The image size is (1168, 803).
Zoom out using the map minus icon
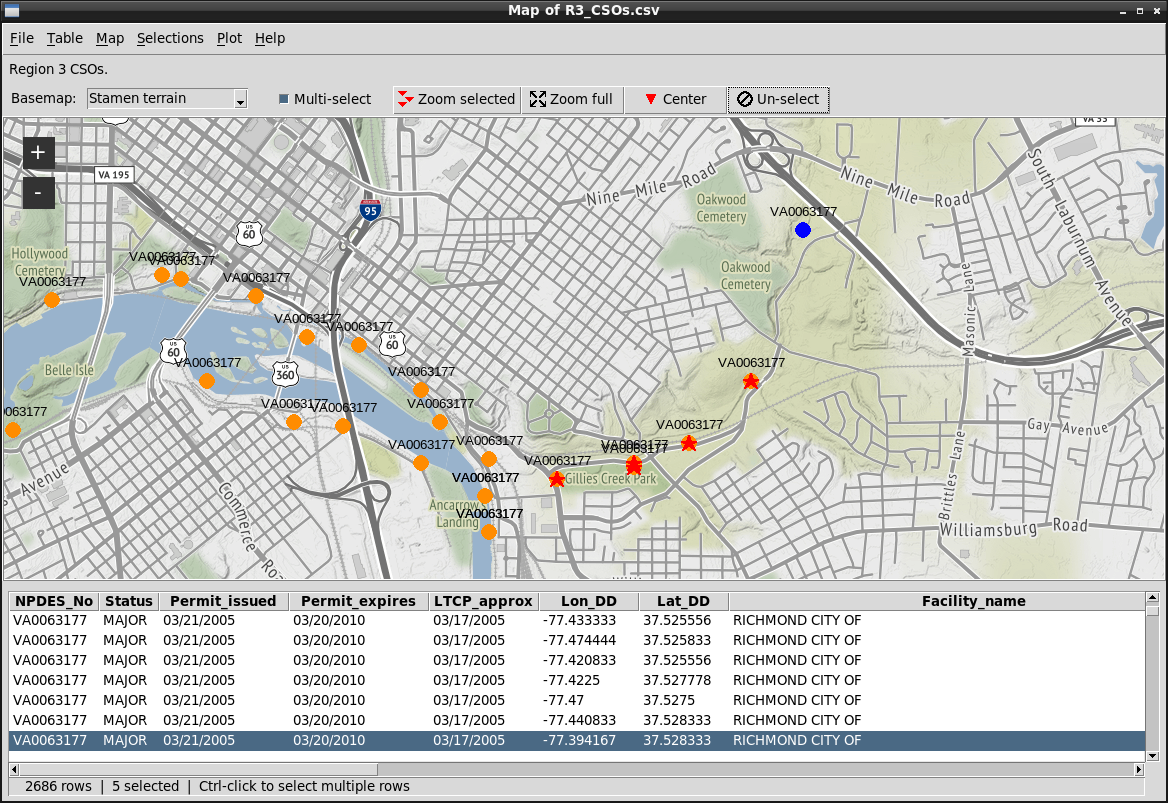(x=38, y=193)
